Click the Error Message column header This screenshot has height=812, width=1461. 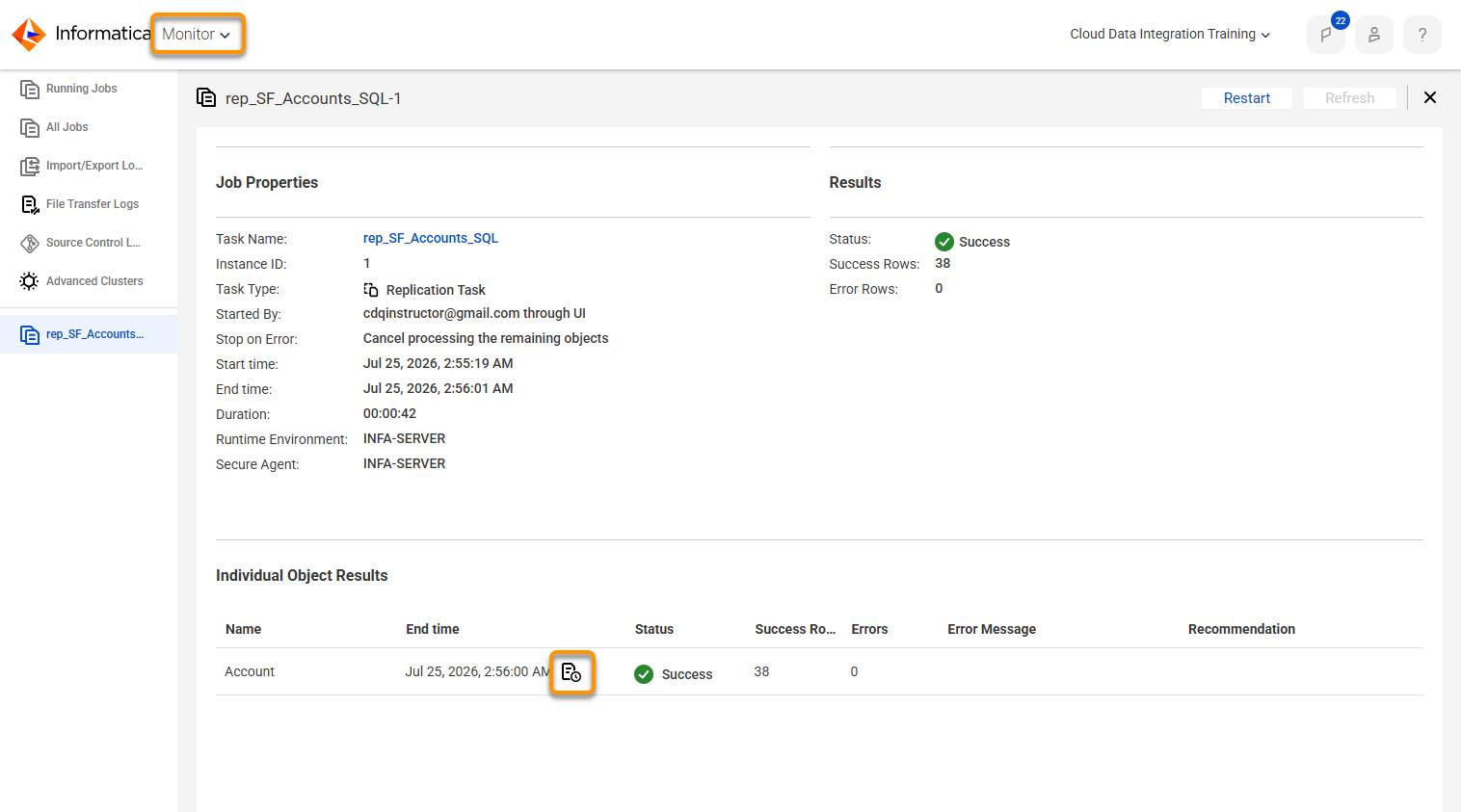click(x=992, y=629)
